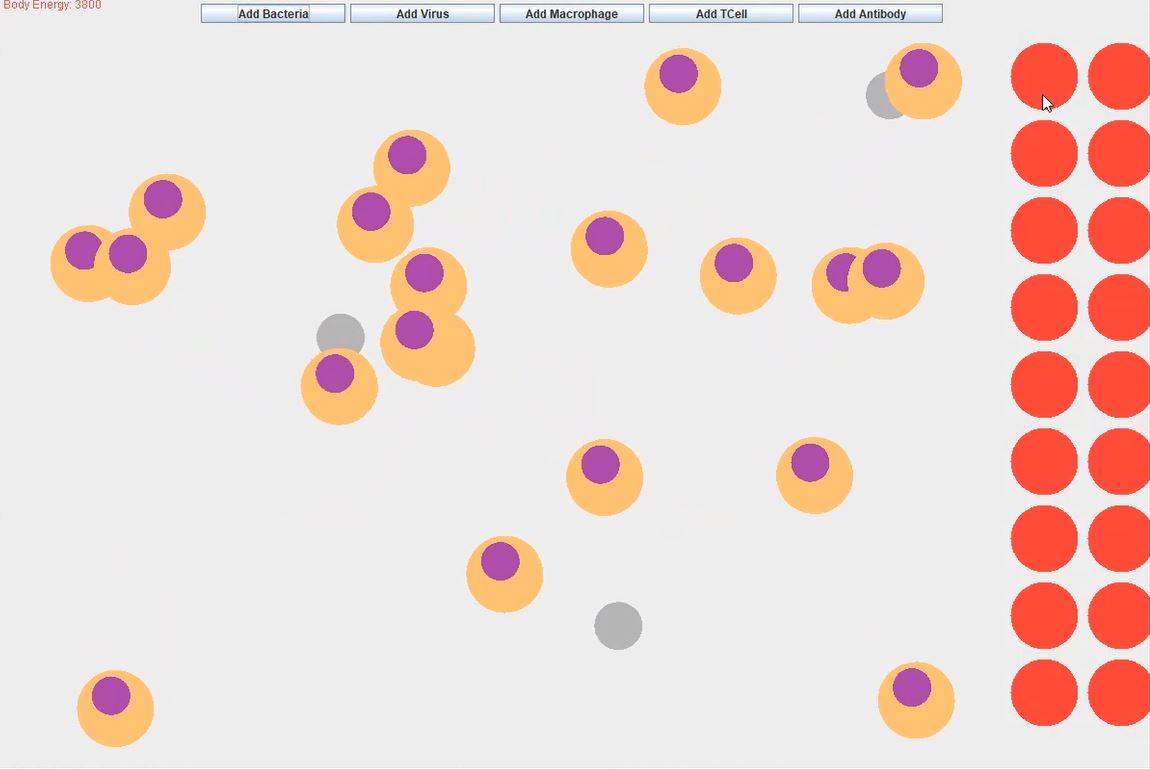
Task: Hit the Add TCell button
Action: coord(721,14)
